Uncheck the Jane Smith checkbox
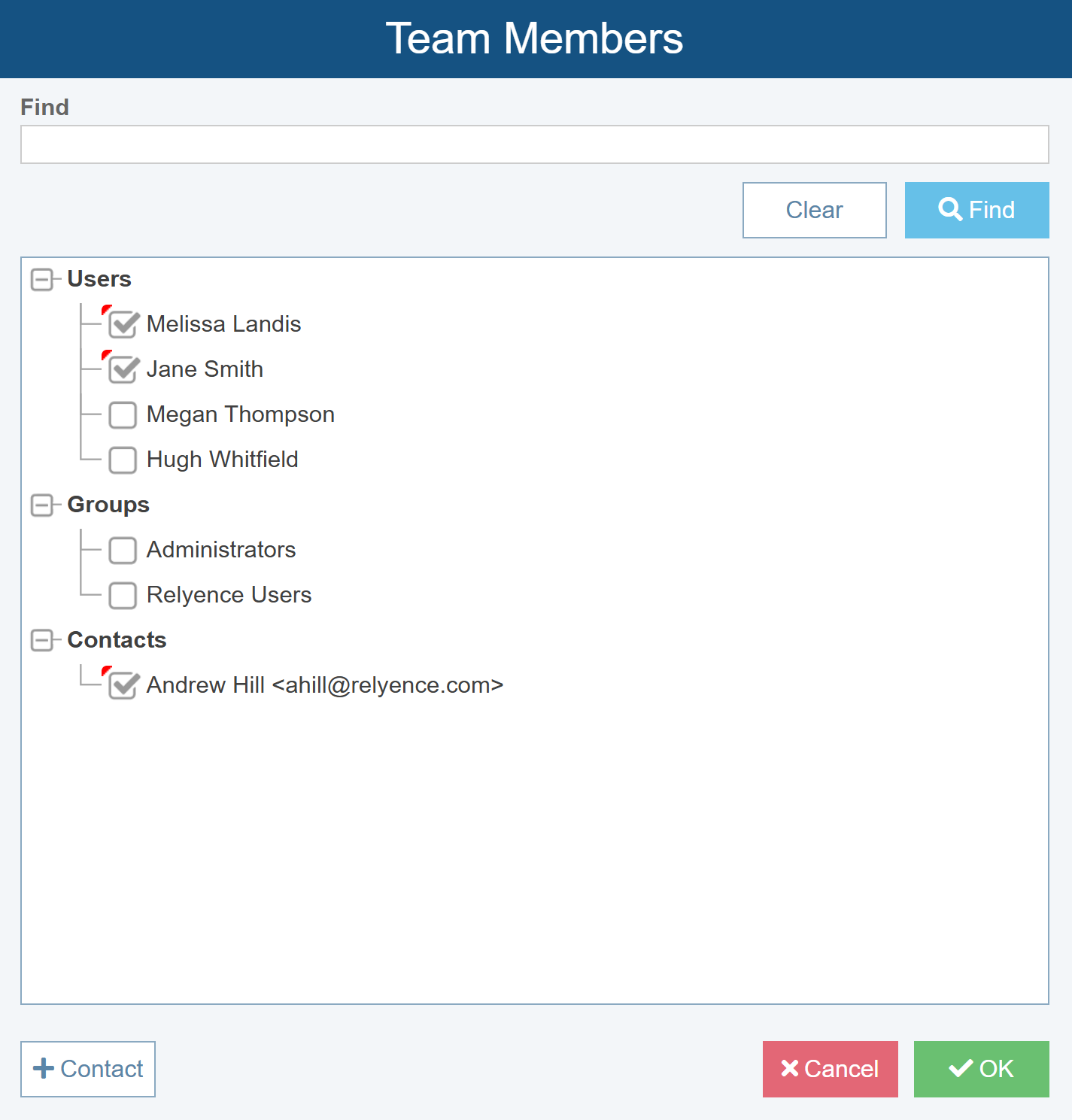1072x1120 pixels. pyautogui.click(x=123, y=370)
